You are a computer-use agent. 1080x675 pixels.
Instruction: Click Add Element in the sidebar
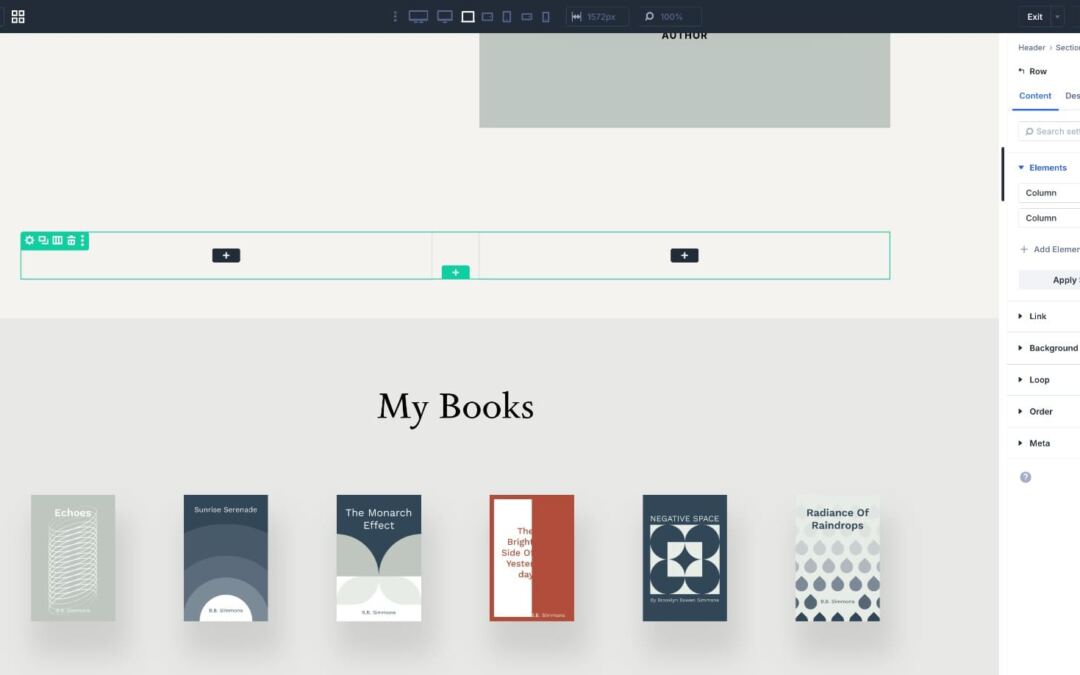point(1049,248)
